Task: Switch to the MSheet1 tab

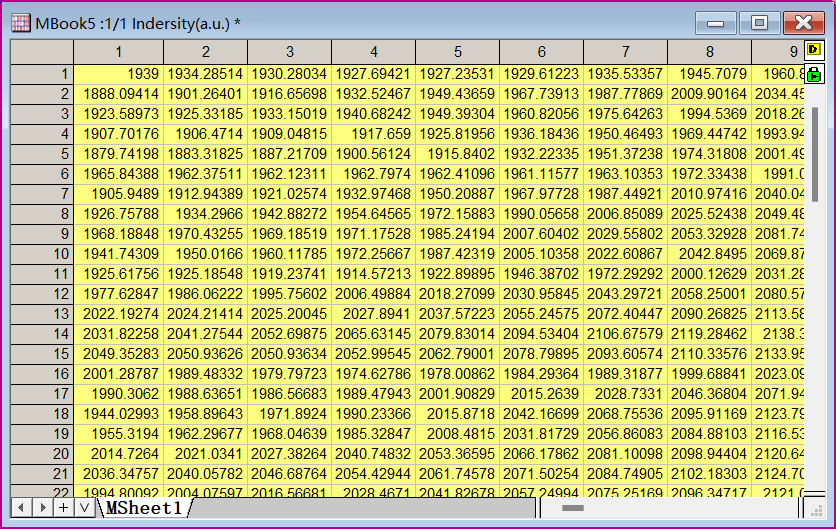Action: pyautogui.click(x=145, y=508)
